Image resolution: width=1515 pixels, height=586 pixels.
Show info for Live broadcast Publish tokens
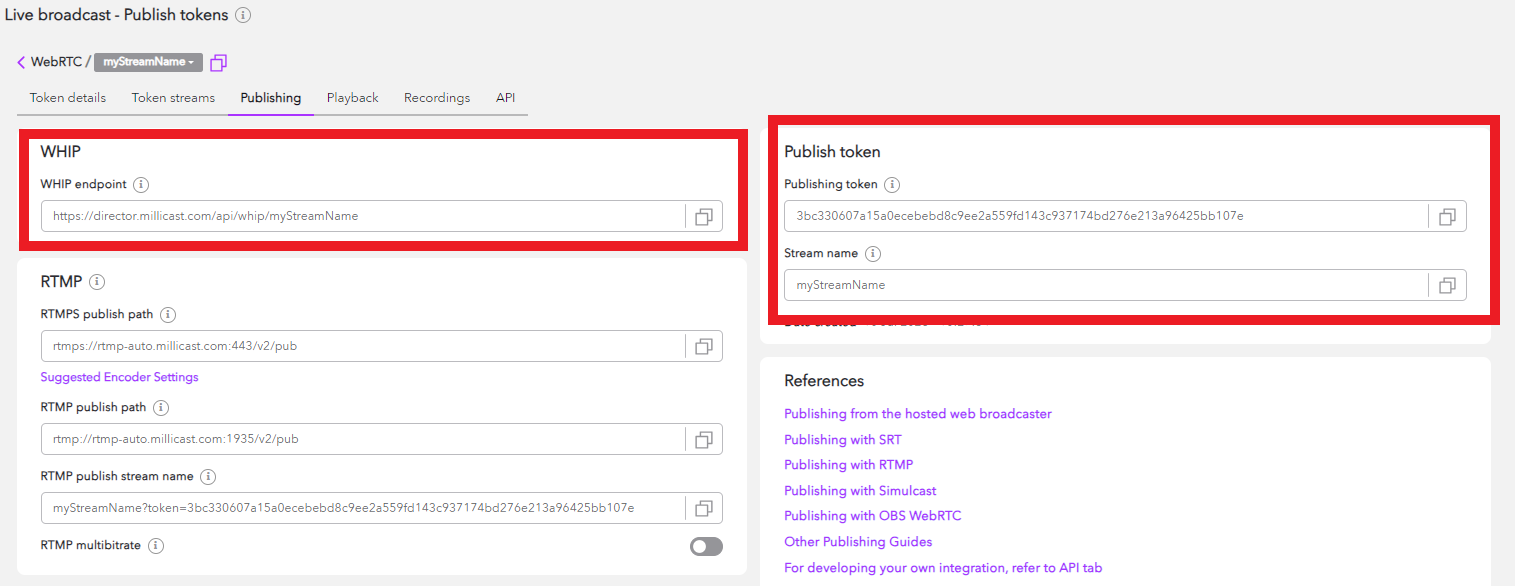point(243,15)
